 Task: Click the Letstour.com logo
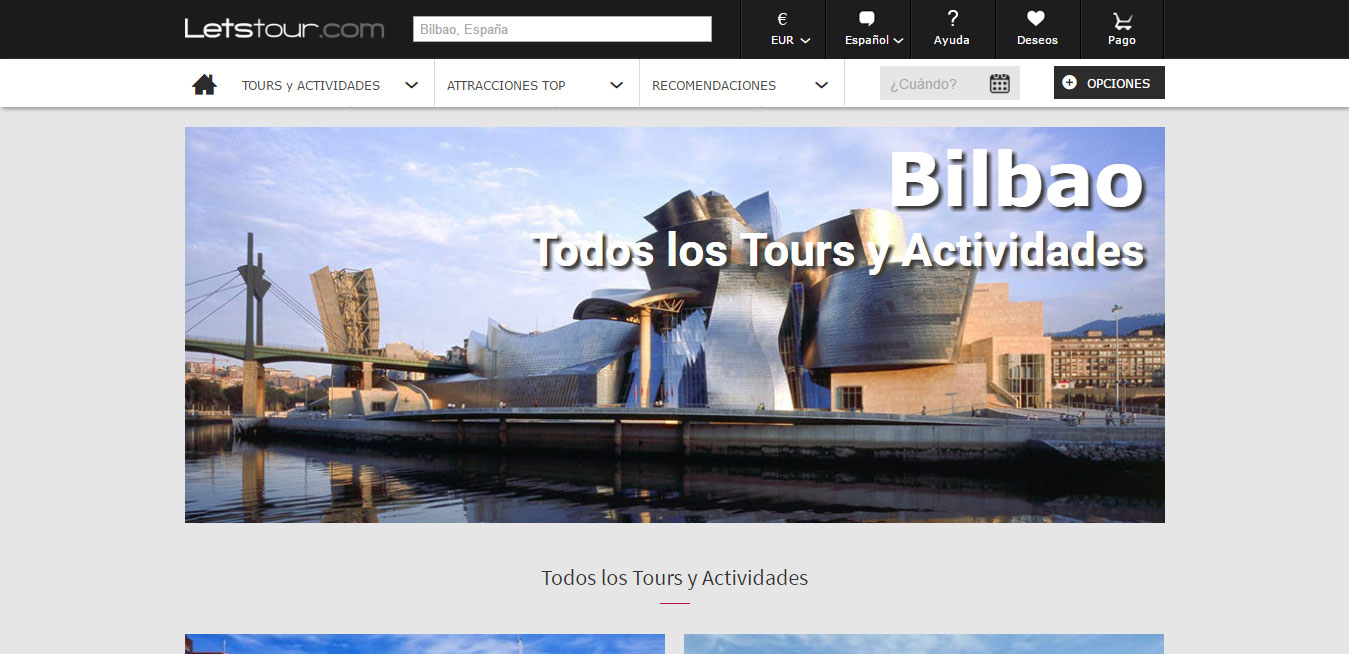(x=284, y=28)
